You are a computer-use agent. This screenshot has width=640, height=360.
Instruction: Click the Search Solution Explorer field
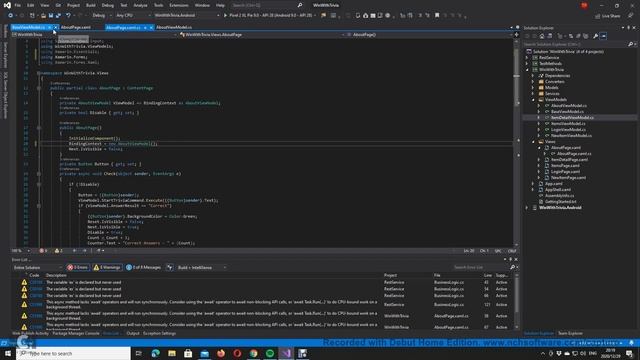coord(576,44)
